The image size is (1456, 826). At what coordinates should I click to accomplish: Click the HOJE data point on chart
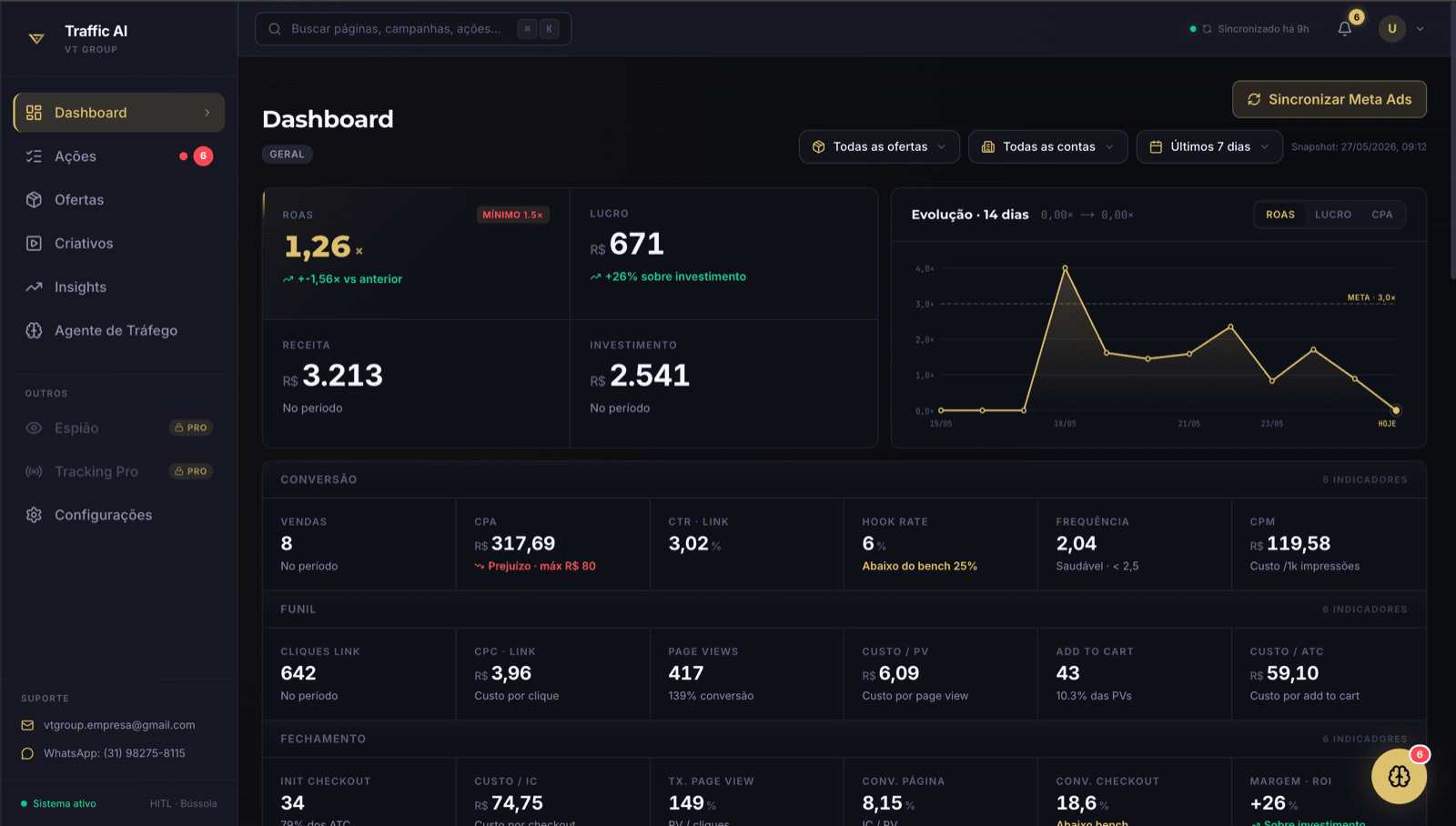point(1396,410)
